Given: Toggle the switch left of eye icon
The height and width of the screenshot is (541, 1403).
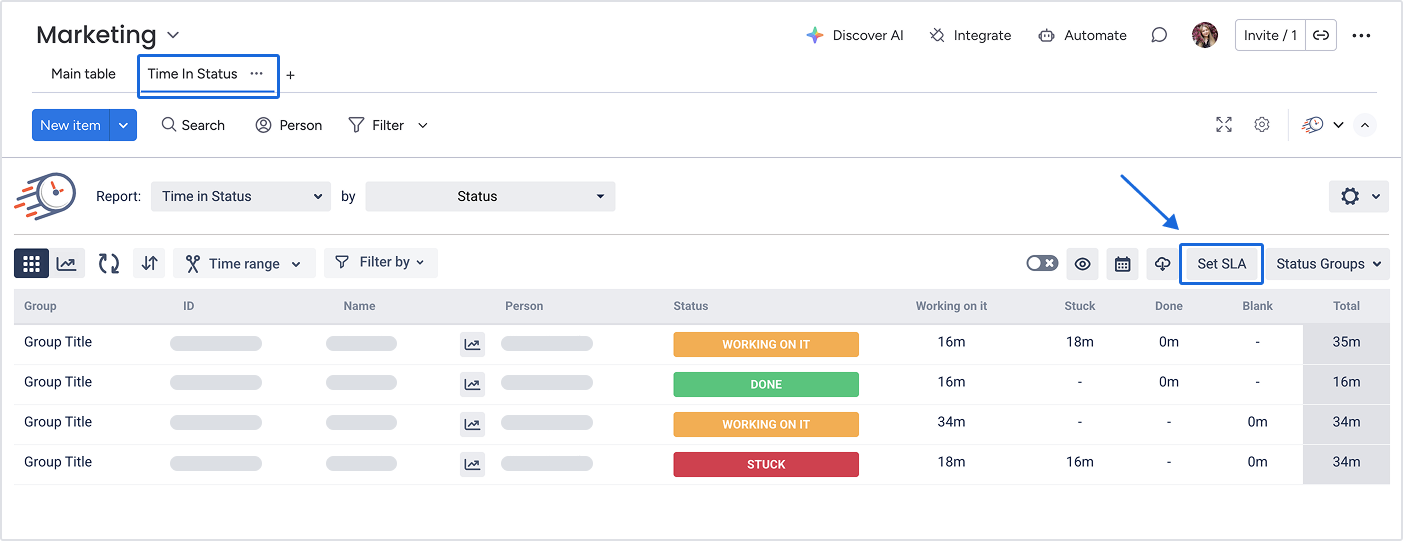Looking at the screenshot, I should [1042, 264].
